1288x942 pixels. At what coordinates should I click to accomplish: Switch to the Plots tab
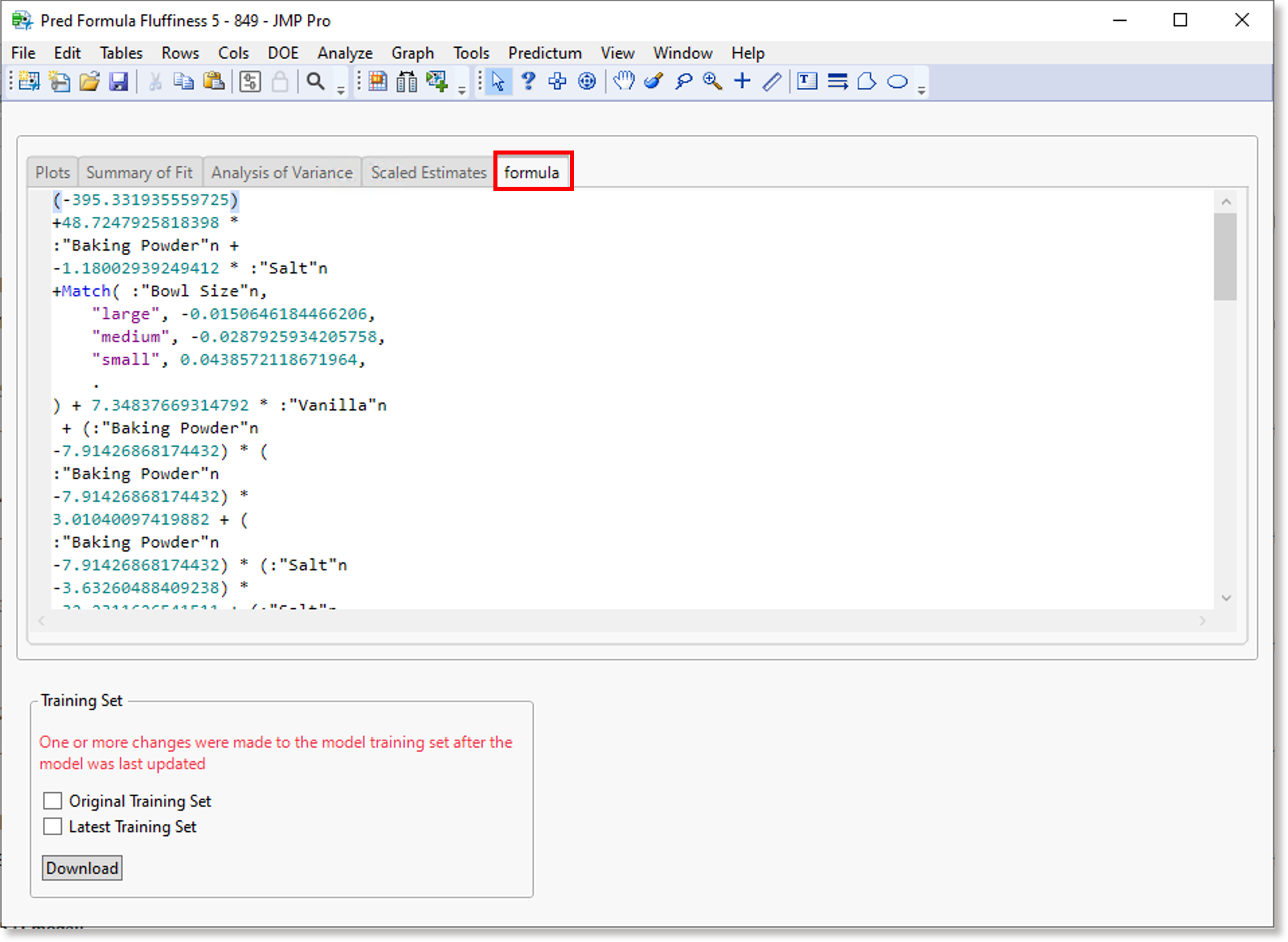pyautogui.click(x=52, y=173)
